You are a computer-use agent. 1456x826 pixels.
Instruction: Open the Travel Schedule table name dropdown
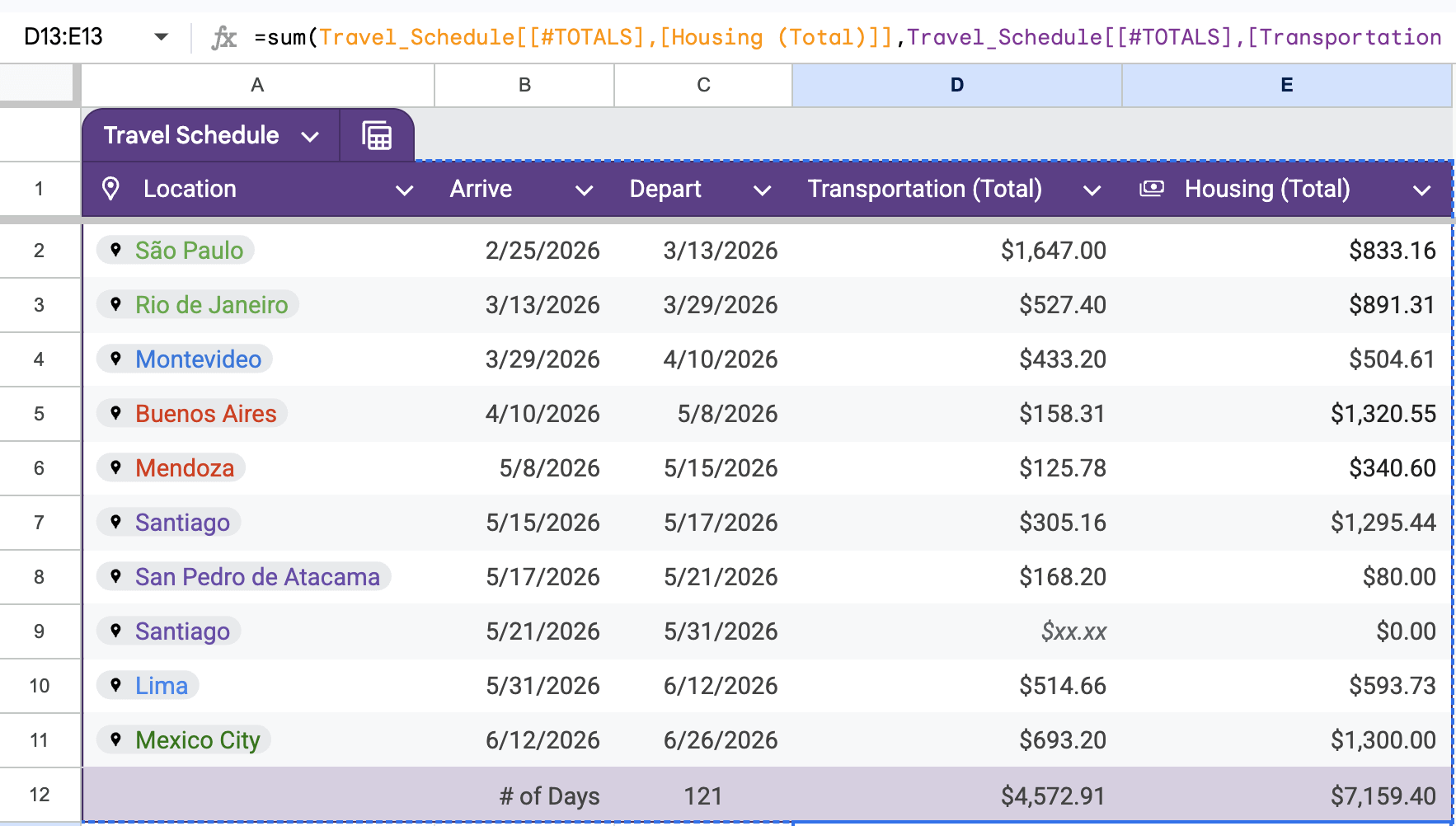coord(310,136)
